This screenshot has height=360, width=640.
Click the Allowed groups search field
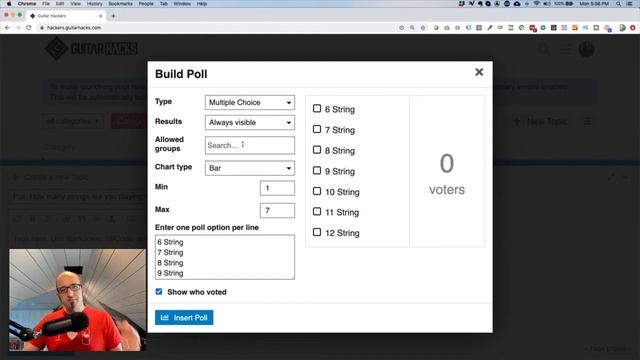tap(250, 145)
